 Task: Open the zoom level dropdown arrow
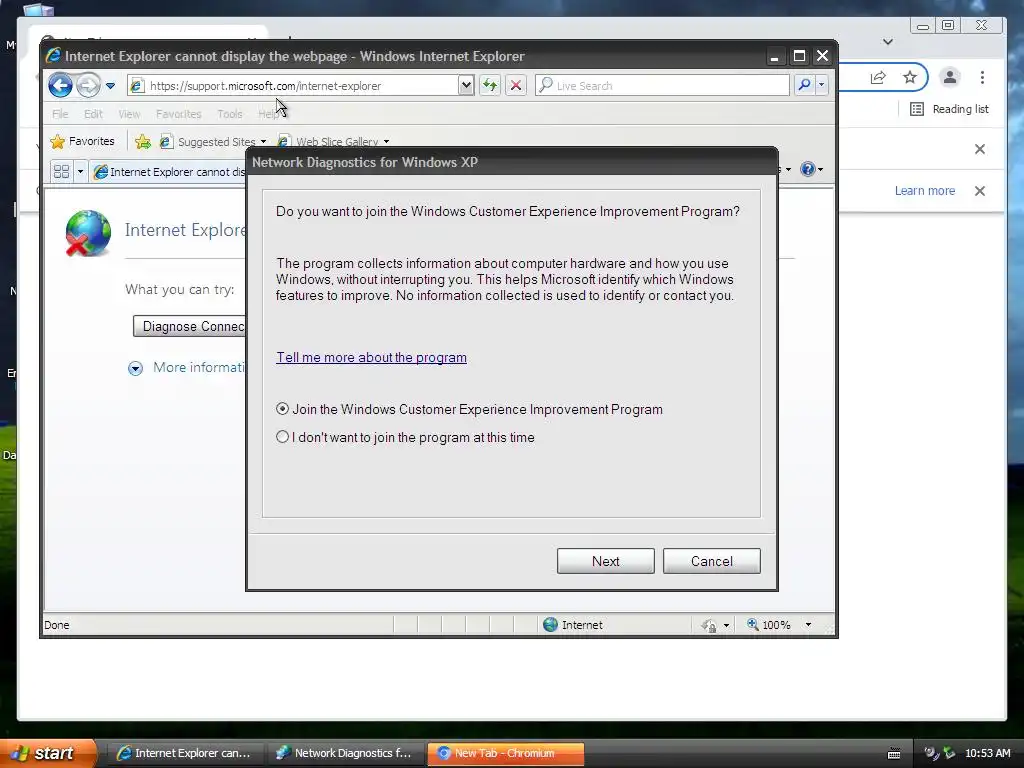click(808, 625)
